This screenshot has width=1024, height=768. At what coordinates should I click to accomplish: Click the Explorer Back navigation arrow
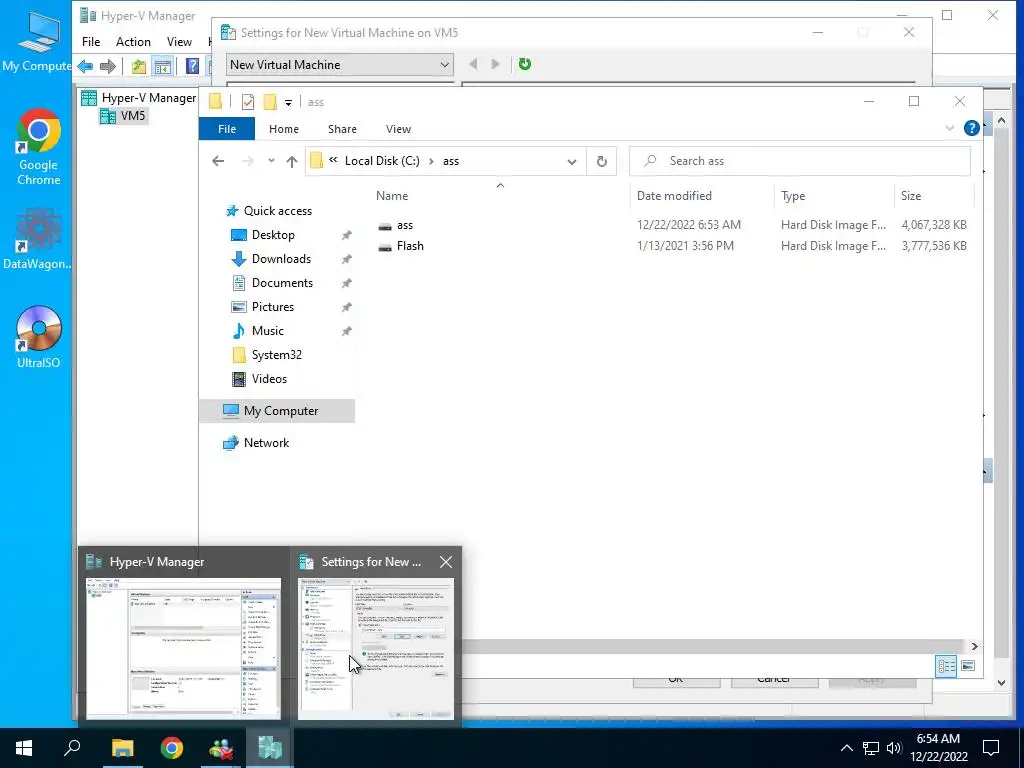218,161
